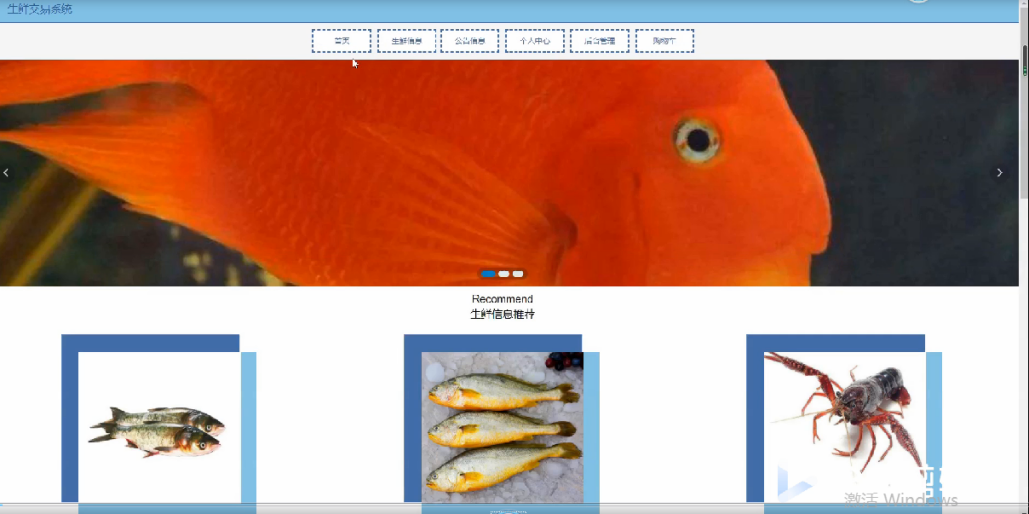Click the orange fish banner image
The width and height of the screenshot is (1029, 514).
[x=509, y=173]
